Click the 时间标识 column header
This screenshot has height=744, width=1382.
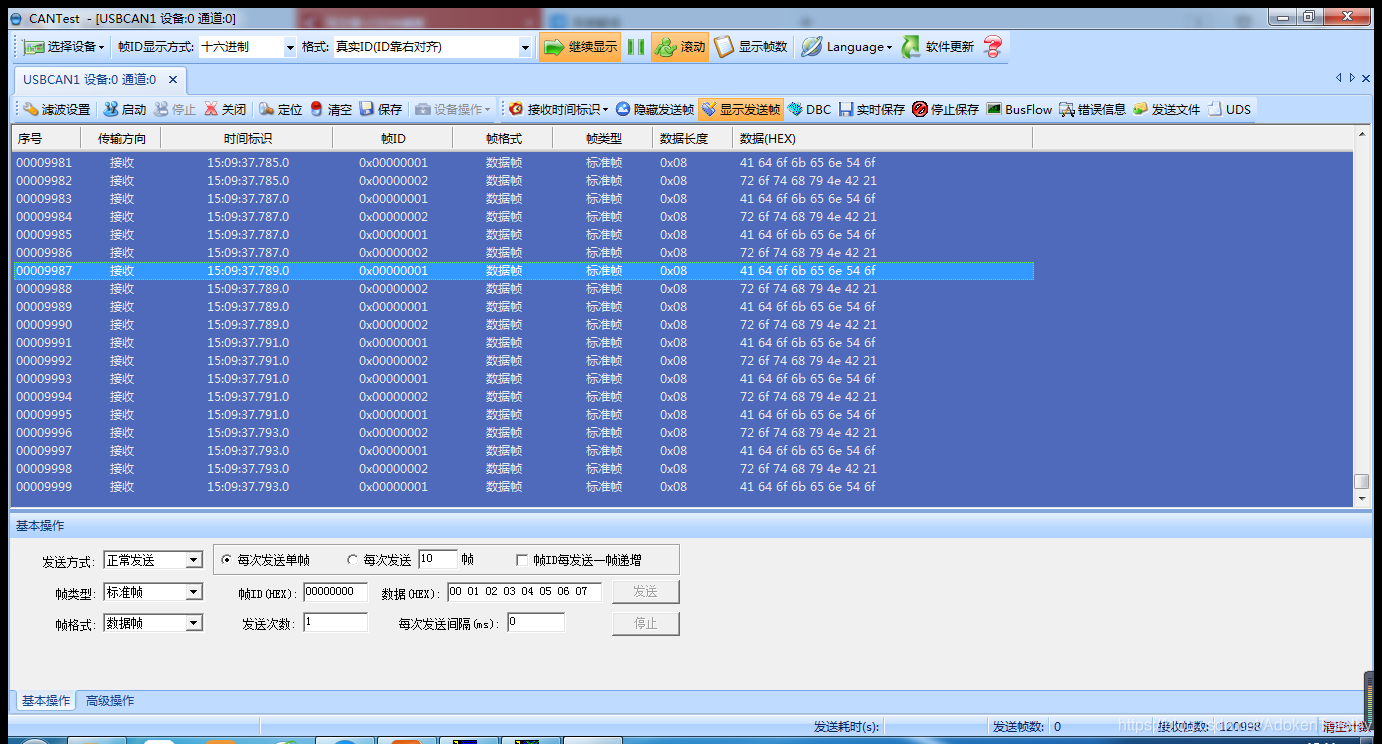point(247,138)
